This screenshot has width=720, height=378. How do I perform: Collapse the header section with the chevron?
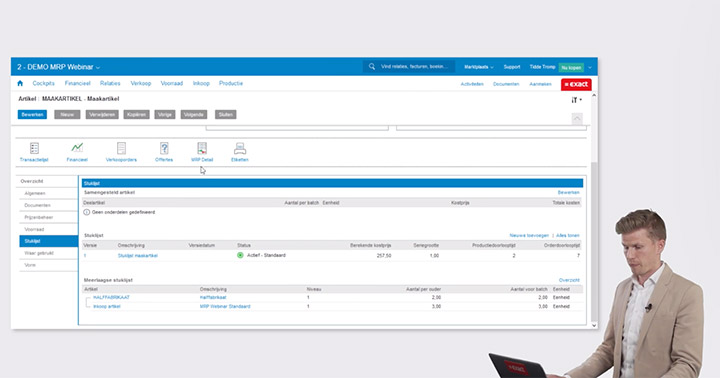click(x=577, y=118)
